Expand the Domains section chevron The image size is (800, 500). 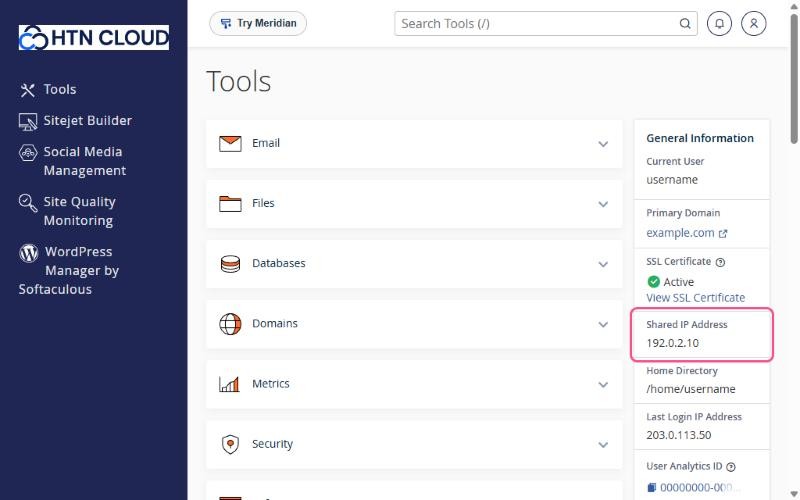(603, 324)
